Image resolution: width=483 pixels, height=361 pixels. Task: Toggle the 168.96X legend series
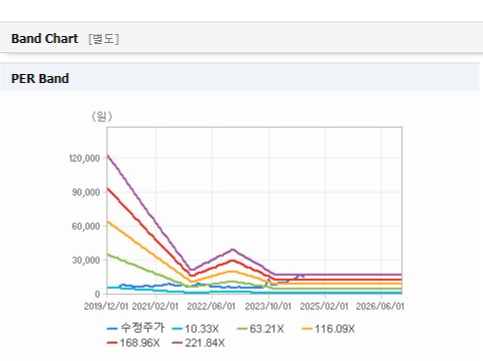133,343
